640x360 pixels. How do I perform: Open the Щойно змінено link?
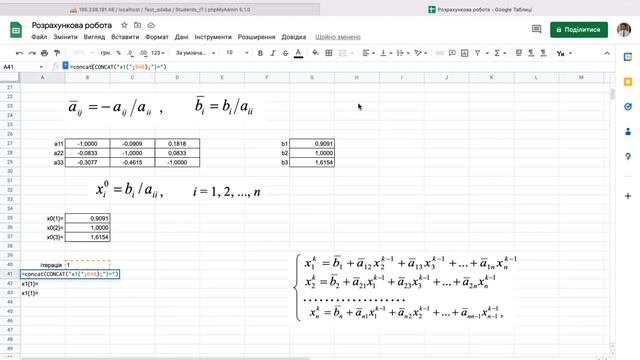[338, 37]
